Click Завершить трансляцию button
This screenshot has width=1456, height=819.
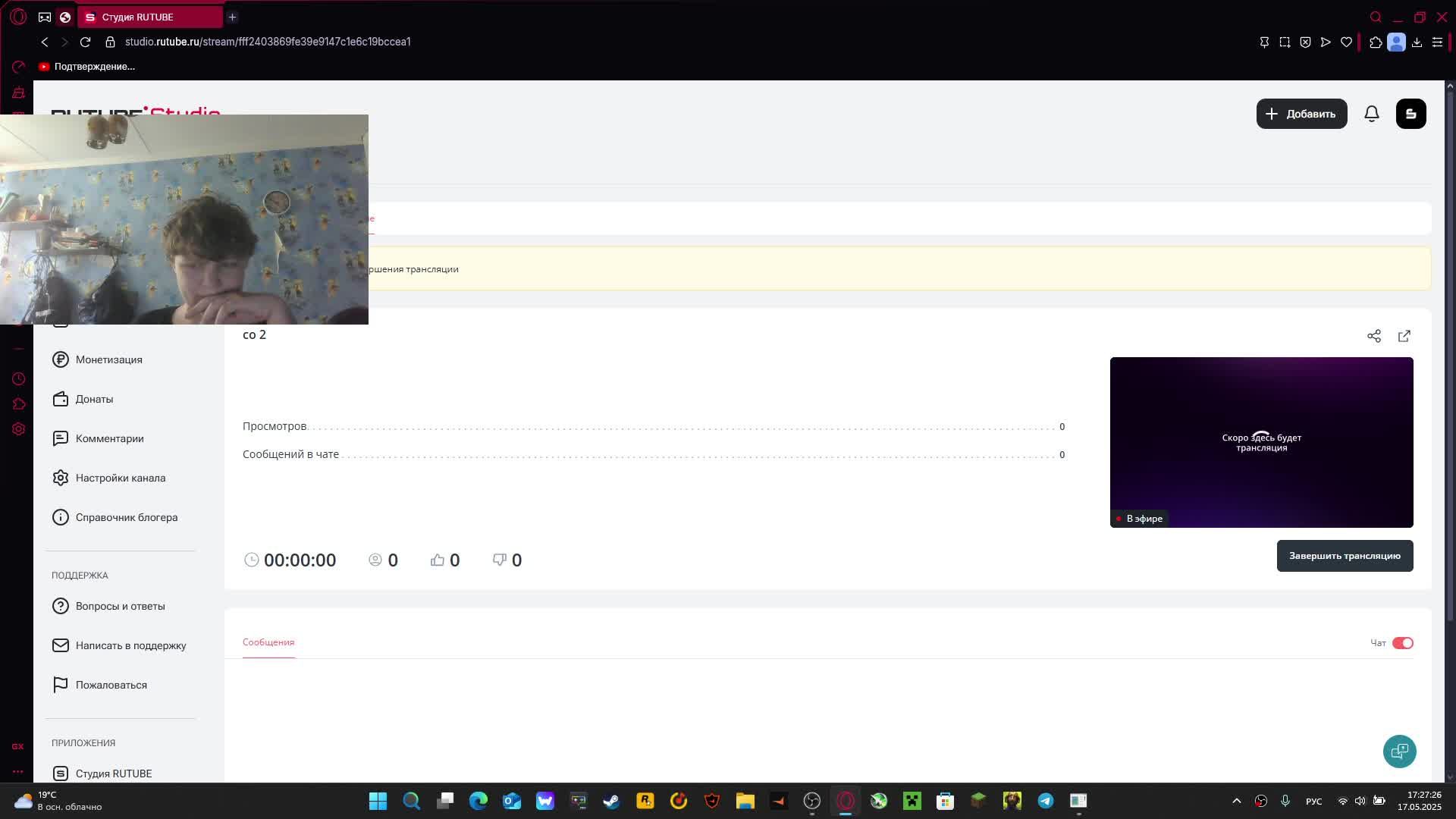click(1345, 556)
